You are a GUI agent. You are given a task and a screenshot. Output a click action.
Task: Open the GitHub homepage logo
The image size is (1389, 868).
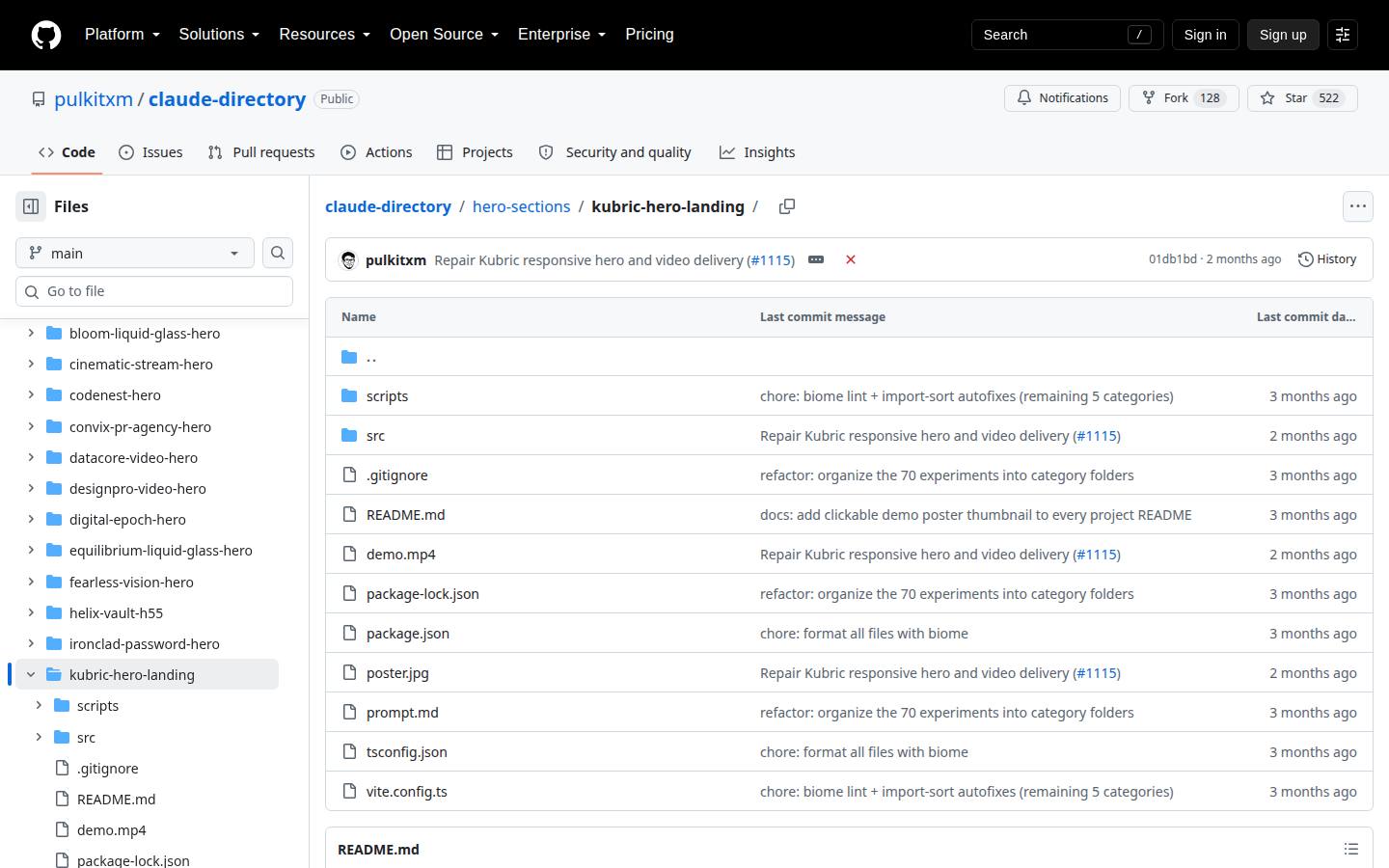(46, 35)
